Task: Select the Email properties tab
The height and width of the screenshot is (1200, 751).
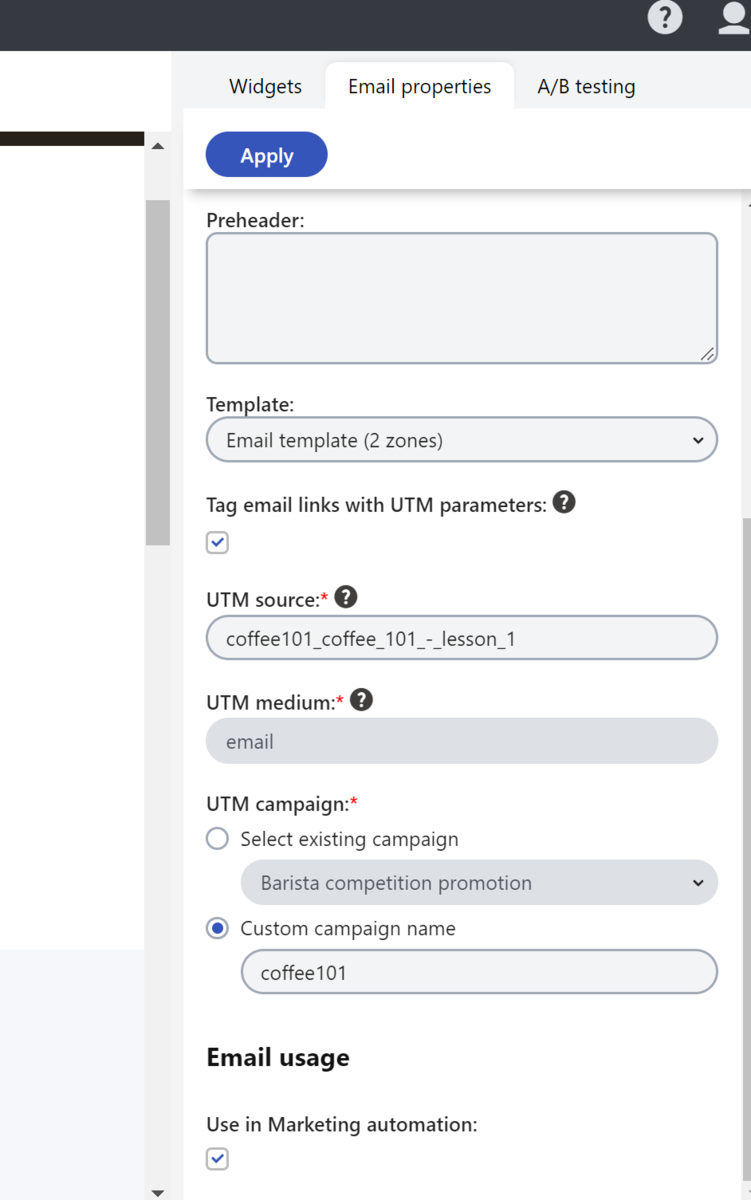Action: [420, 86]
